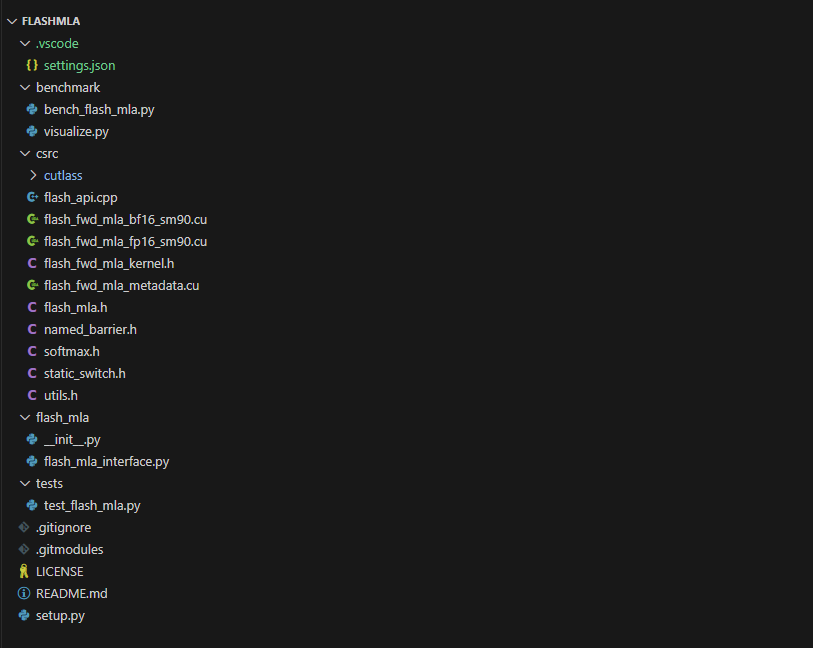Open bench_flash_mla.py file
The image size is (813, 648).
tap(99, 110)
